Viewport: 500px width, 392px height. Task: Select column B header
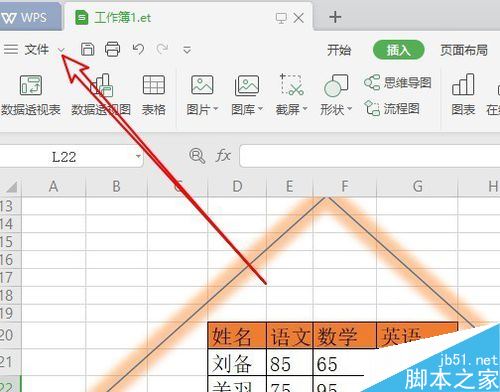coord(116,187)
